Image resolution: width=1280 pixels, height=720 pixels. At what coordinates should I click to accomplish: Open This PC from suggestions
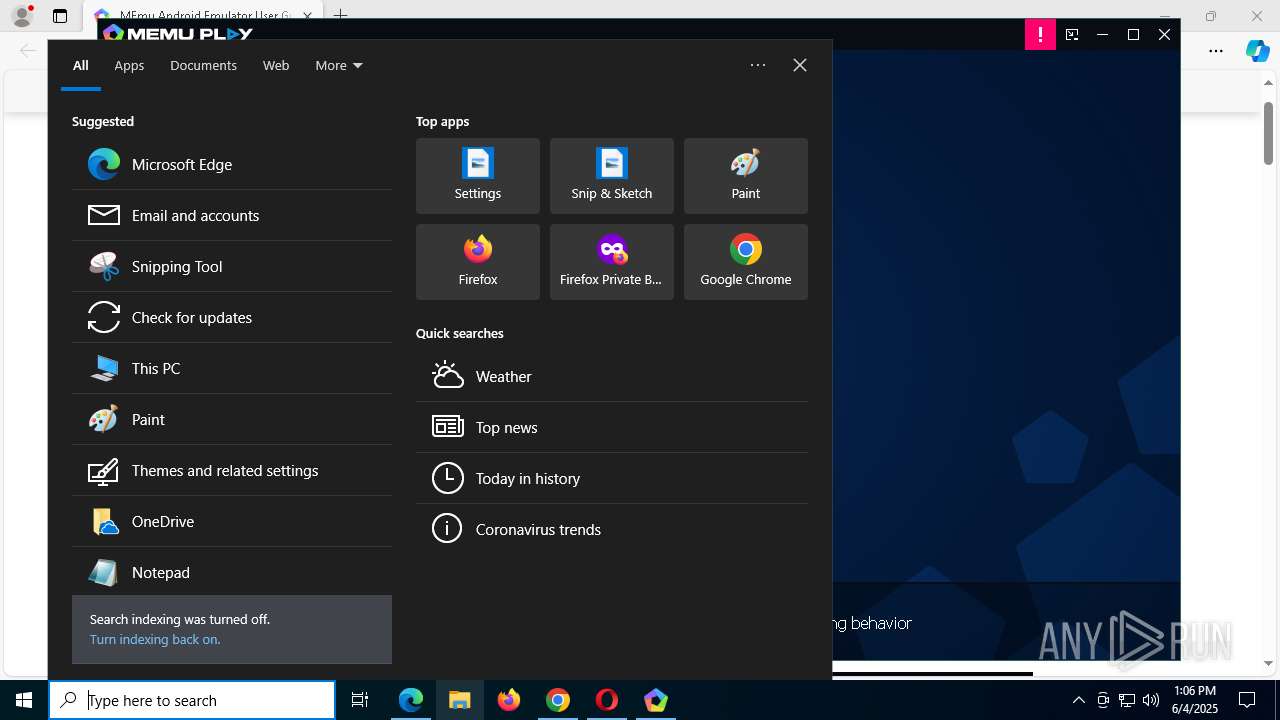click(232, 368)
